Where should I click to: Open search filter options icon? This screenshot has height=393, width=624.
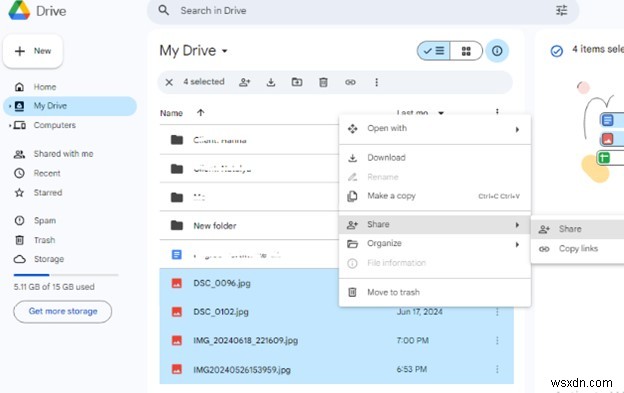[561, 10]
